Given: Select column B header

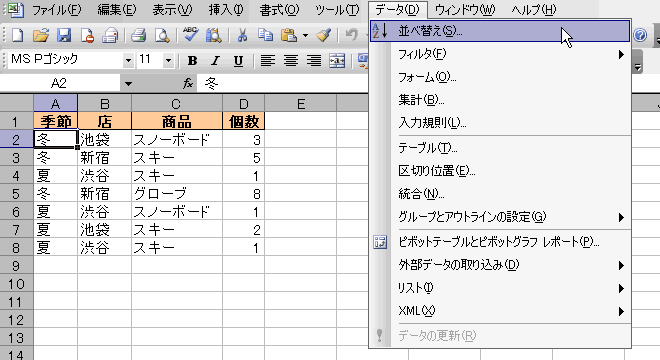Looking at the screenshot, I should [x=104, y=104].
